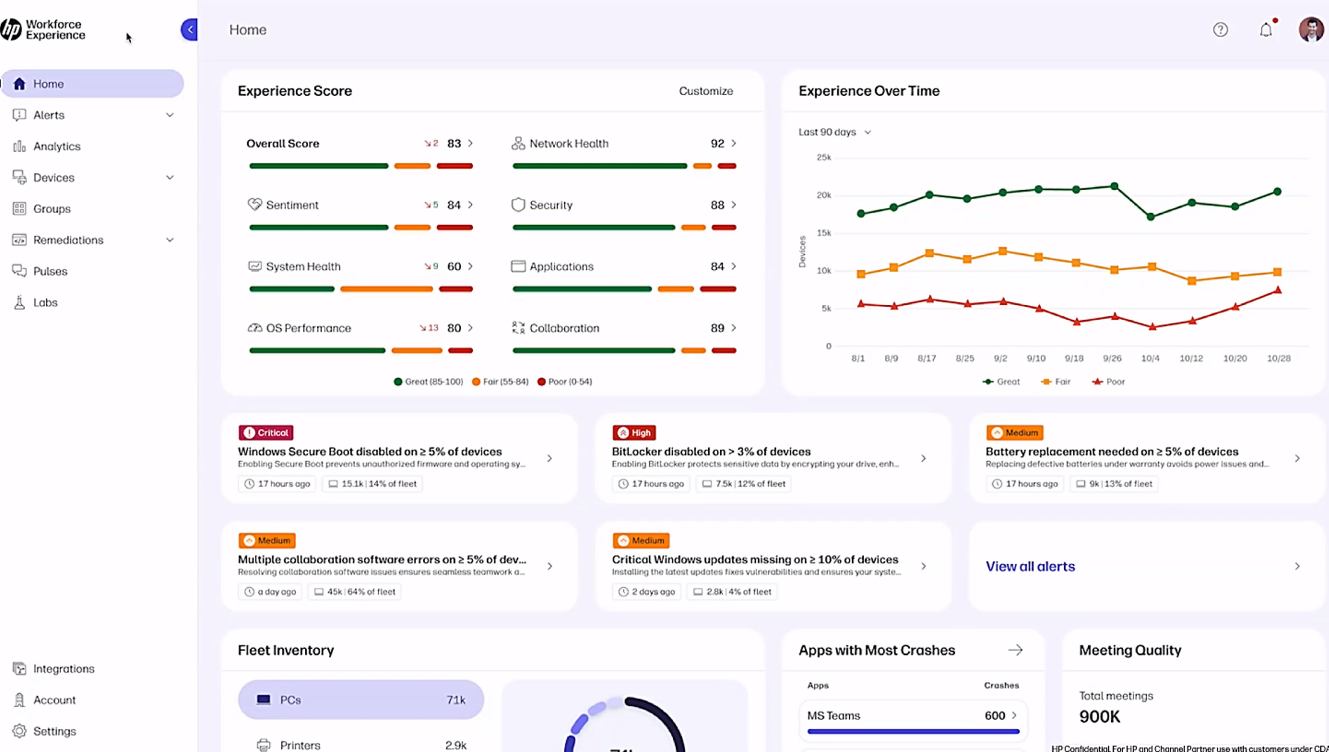Open Sentiment score details chevron

470,204
